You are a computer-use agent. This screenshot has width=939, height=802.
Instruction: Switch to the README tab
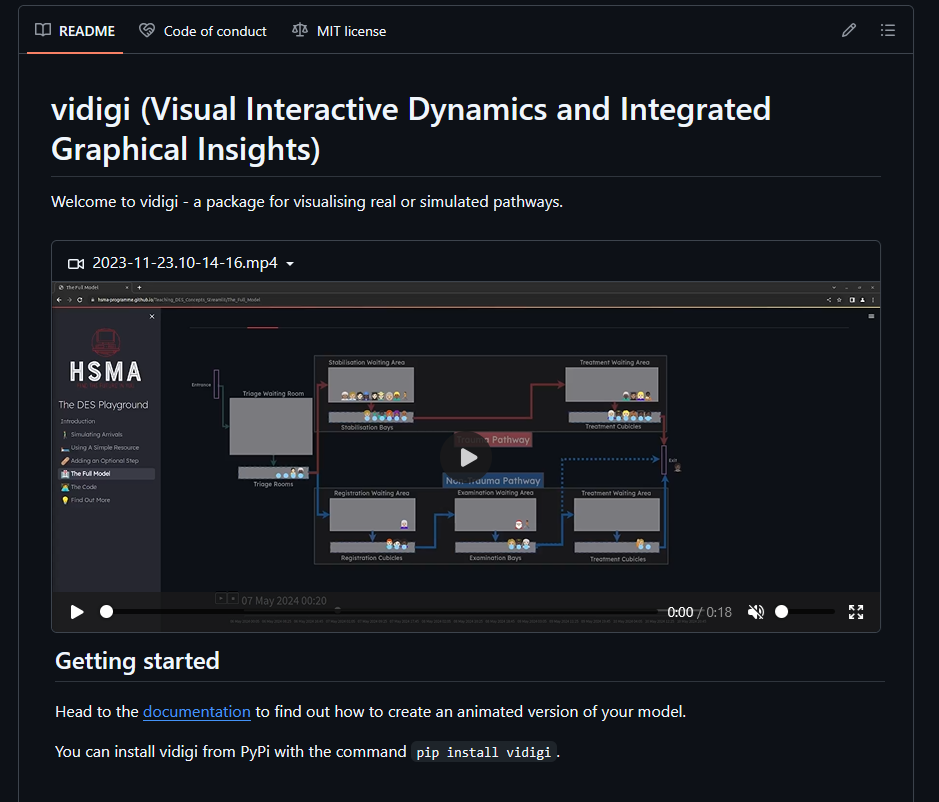coord(75,31)
